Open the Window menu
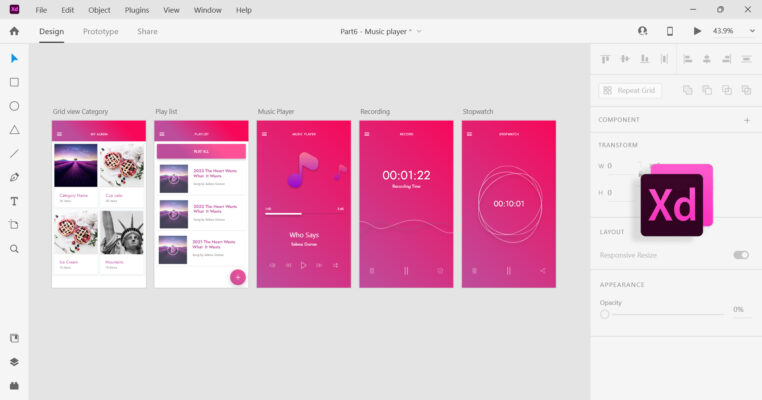The image size is (762, 400). pos(208,10)
